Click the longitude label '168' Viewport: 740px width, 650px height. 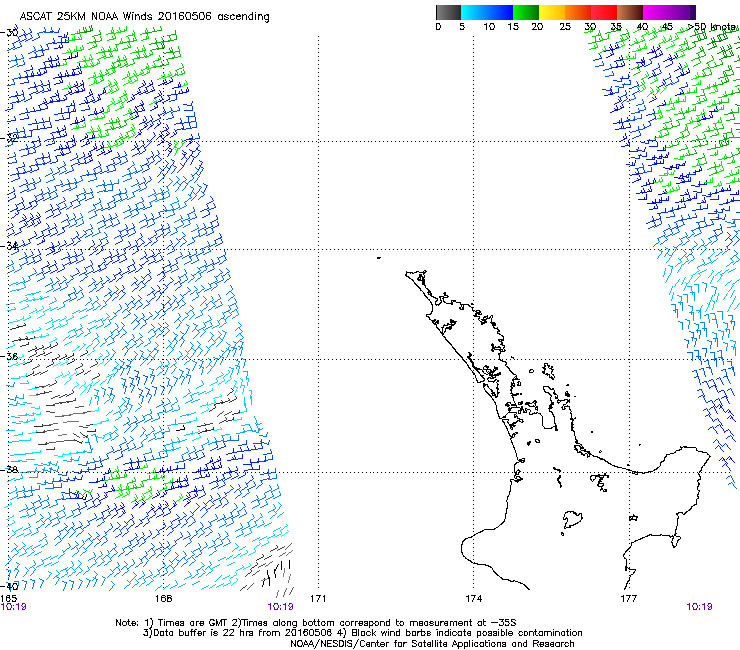[163, 599]
